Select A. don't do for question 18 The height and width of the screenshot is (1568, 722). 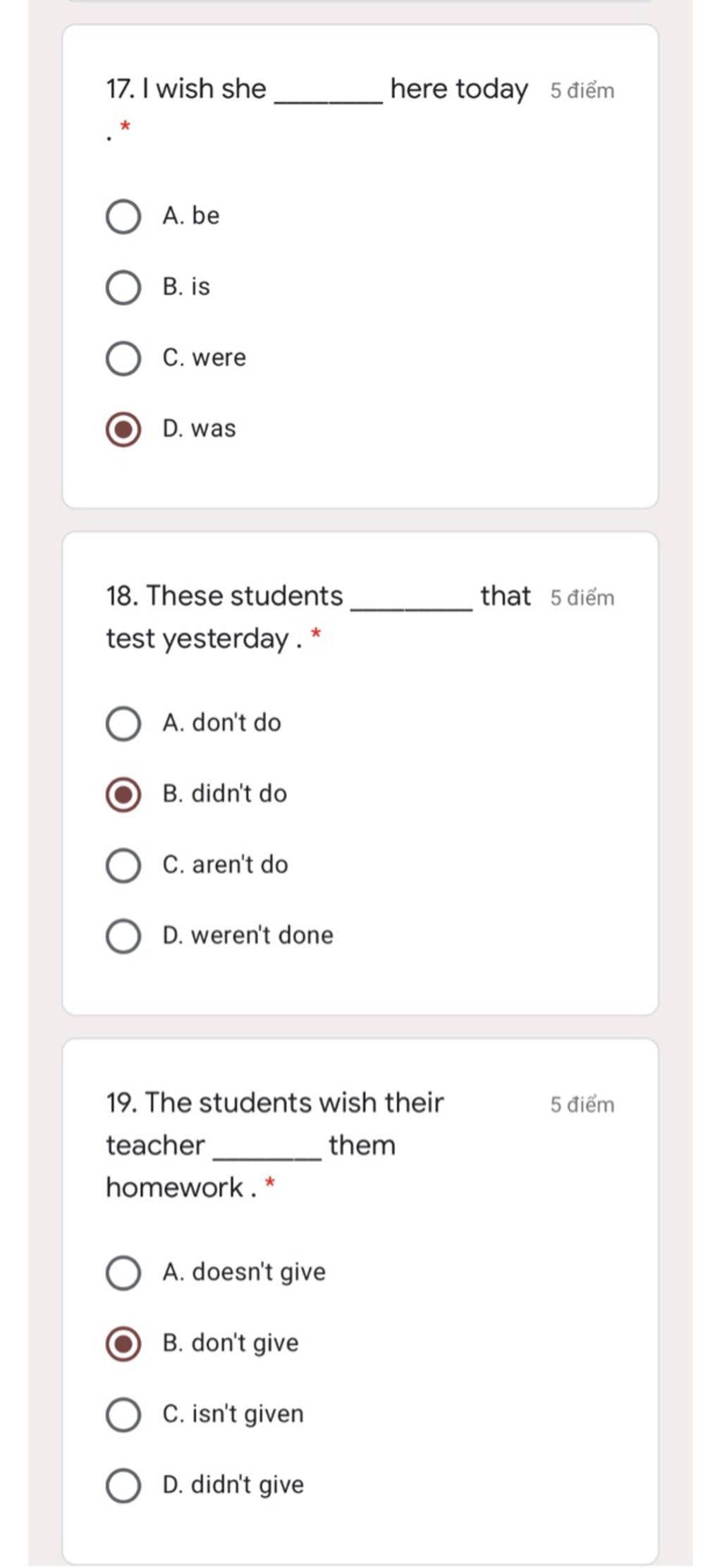(x=123, y=724)
